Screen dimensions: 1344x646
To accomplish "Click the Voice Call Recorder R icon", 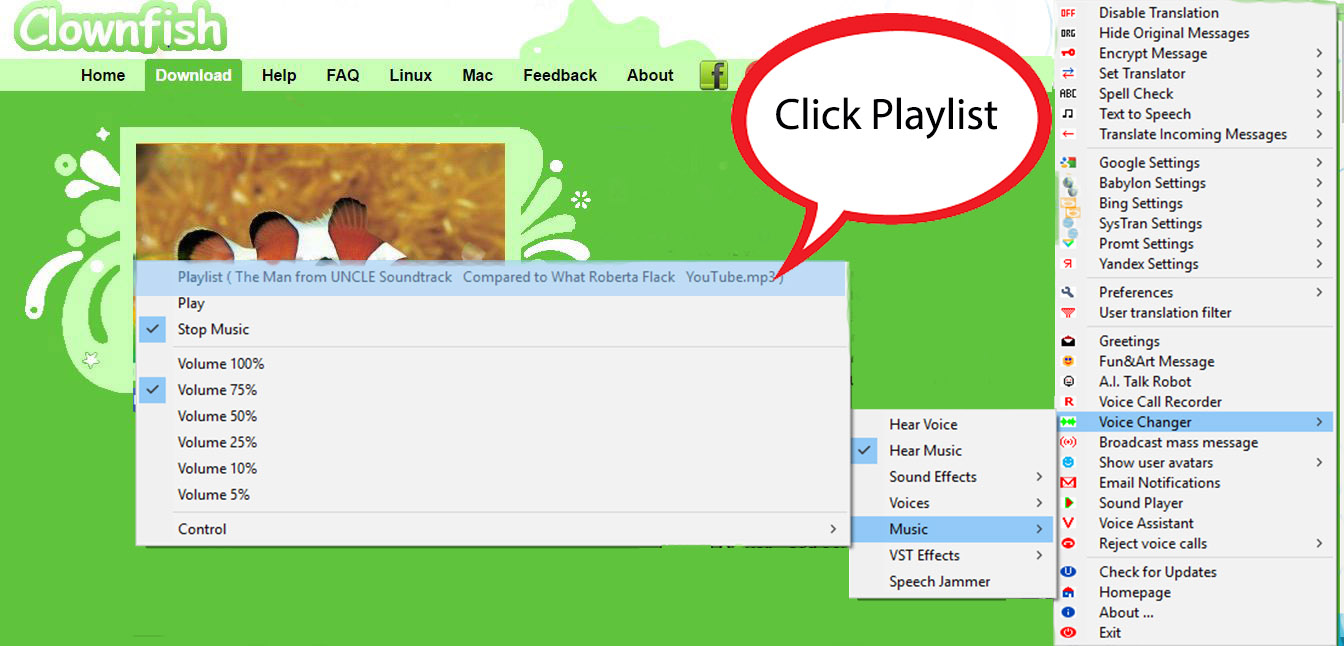I will [x=1068, y=402].
